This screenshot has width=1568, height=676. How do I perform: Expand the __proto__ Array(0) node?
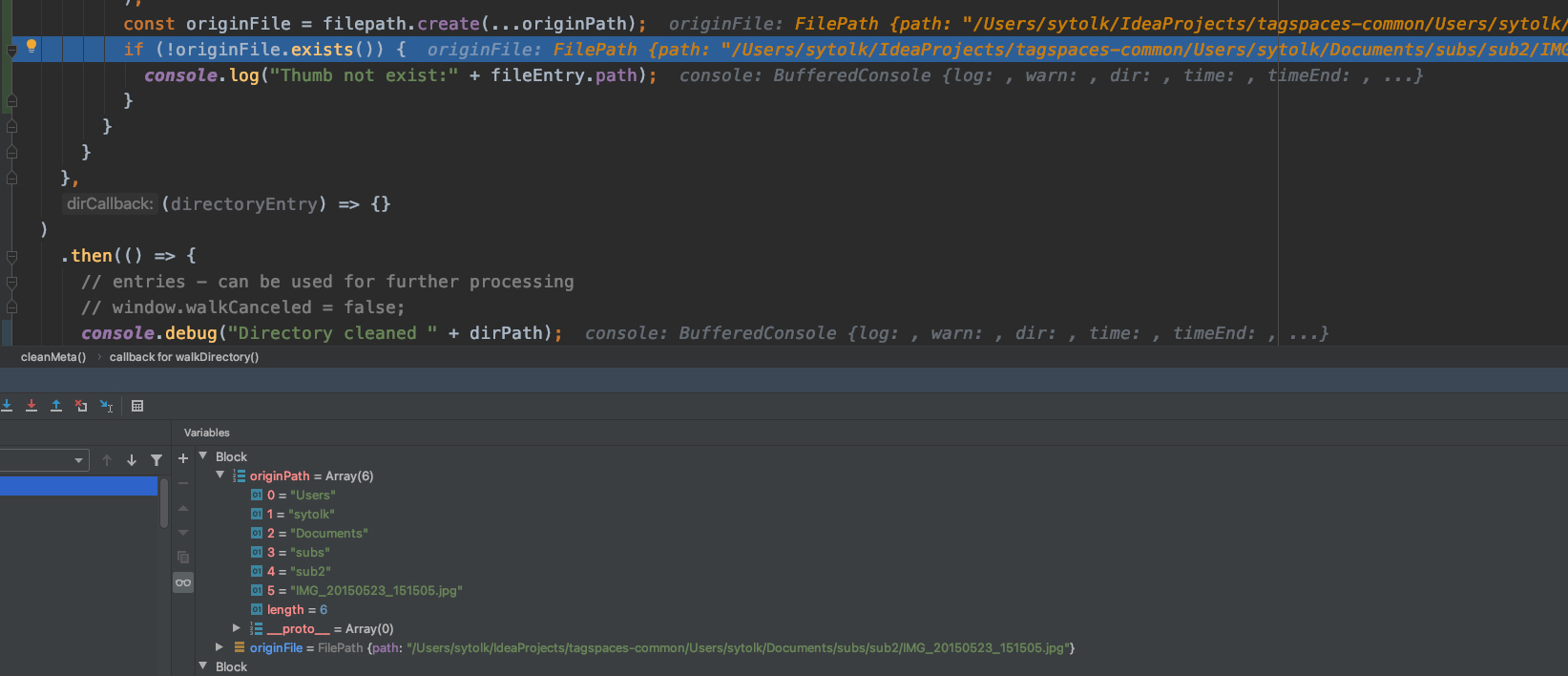tap(237, 627)
